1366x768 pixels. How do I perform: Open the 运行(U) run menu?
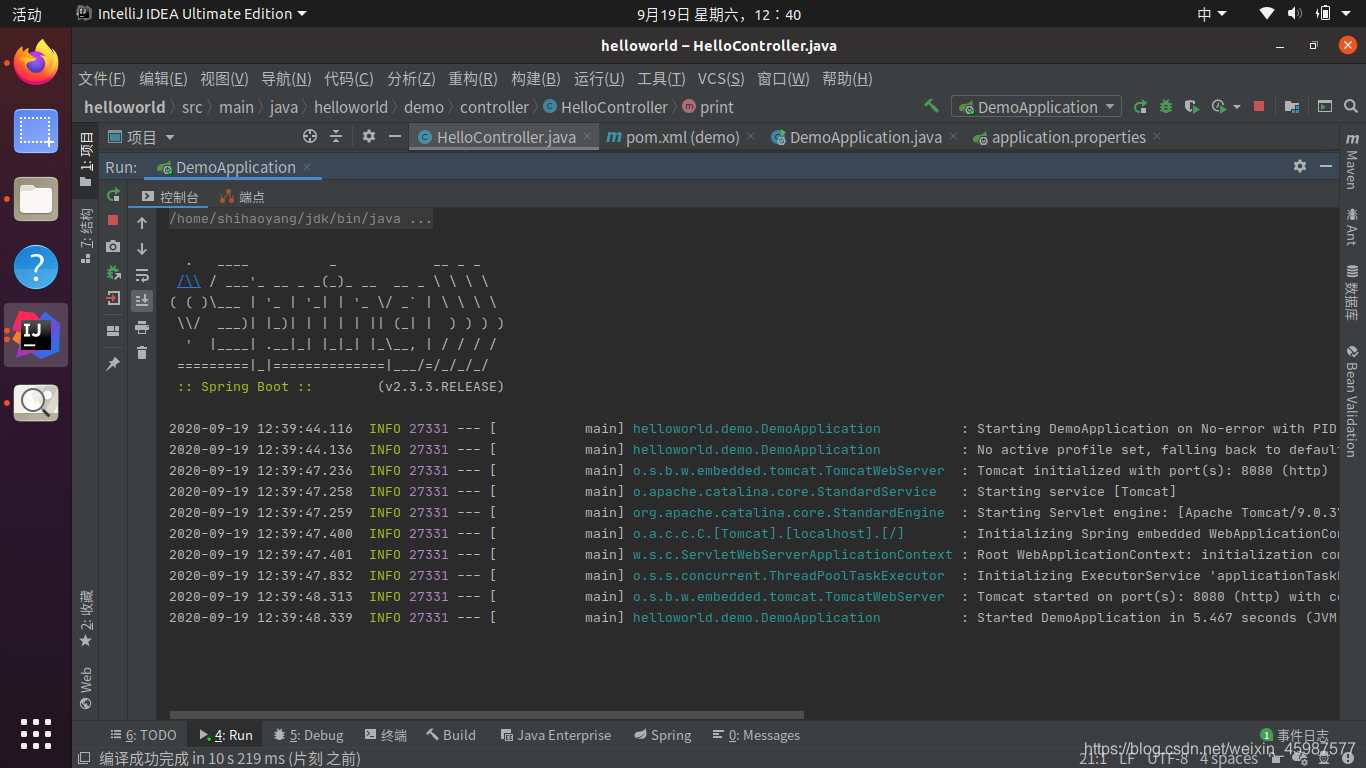click(599, 79)
